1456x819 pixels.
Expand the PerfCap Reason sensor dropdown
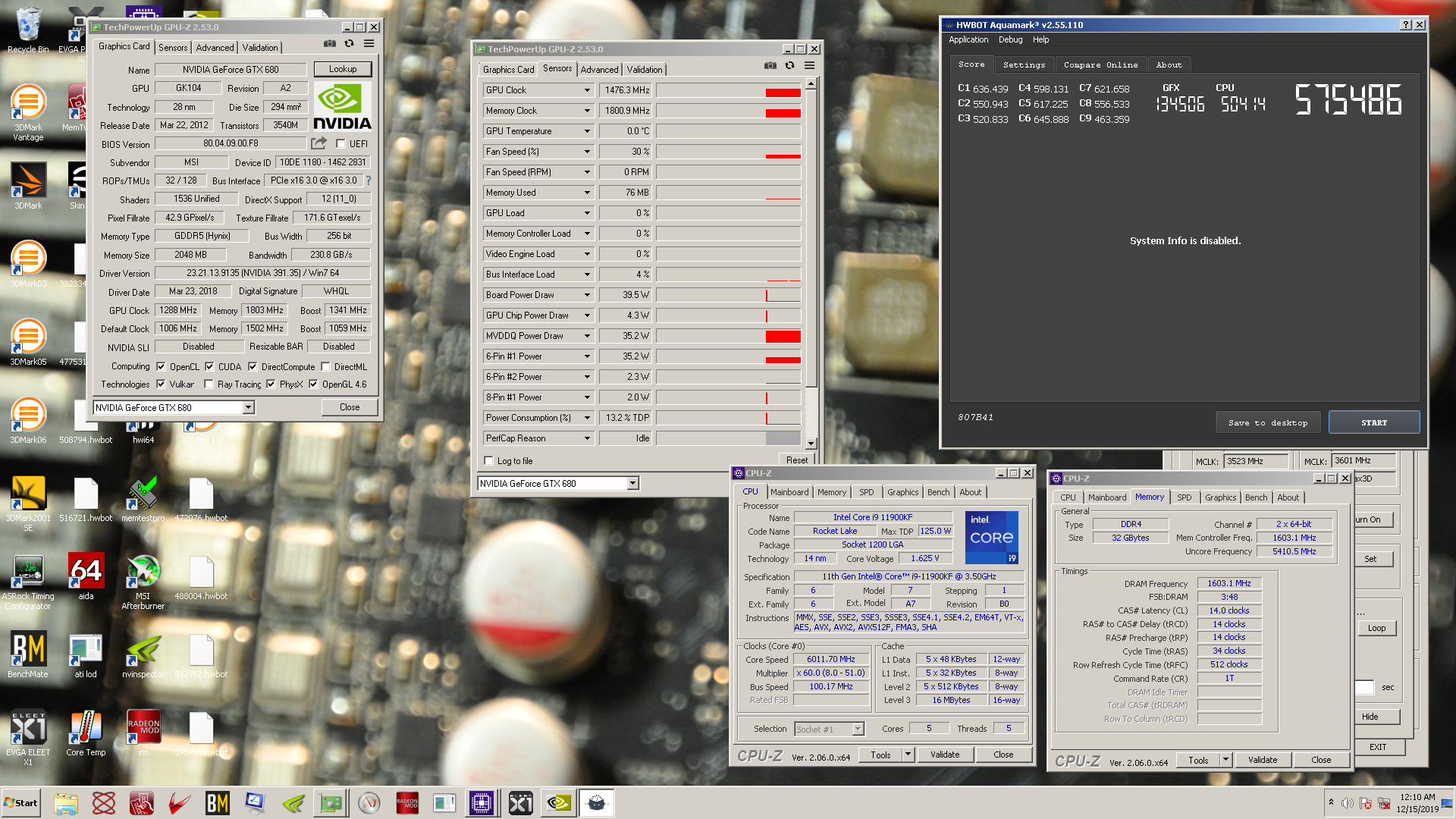(x=587, y=438)
